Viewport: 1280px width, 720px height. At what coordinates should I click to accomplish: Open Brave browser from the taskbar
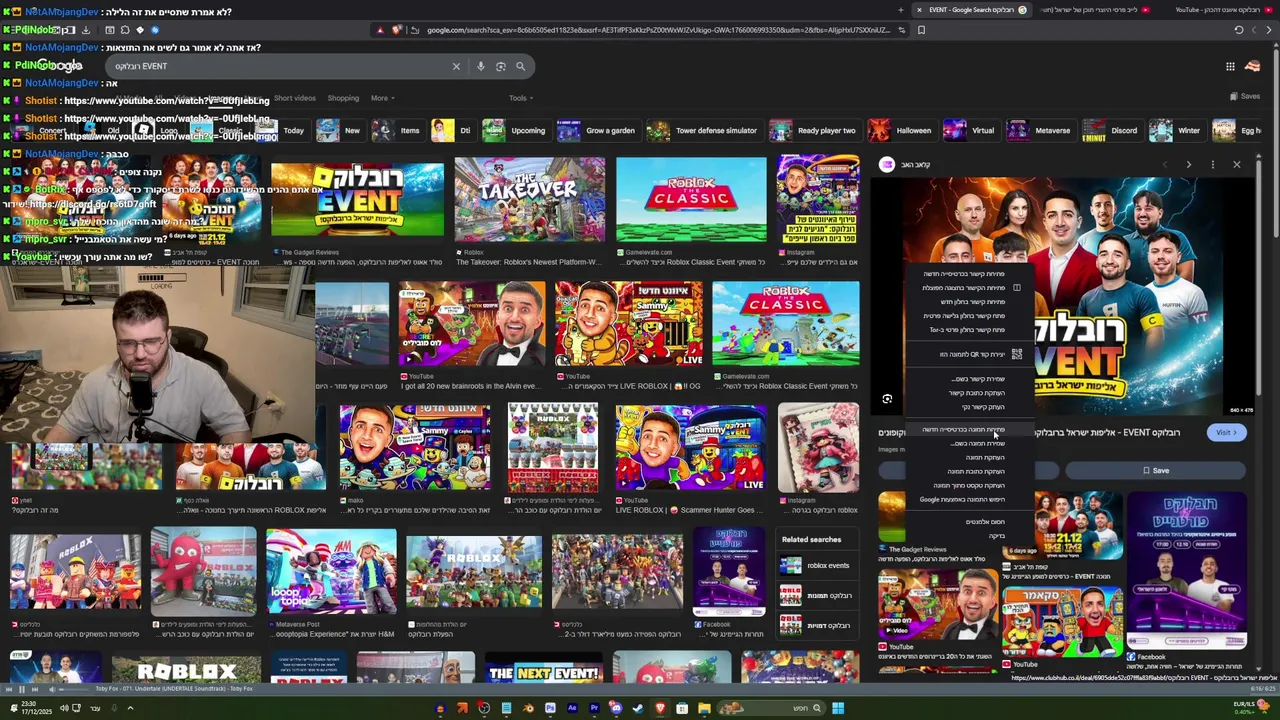click(660, 708)
